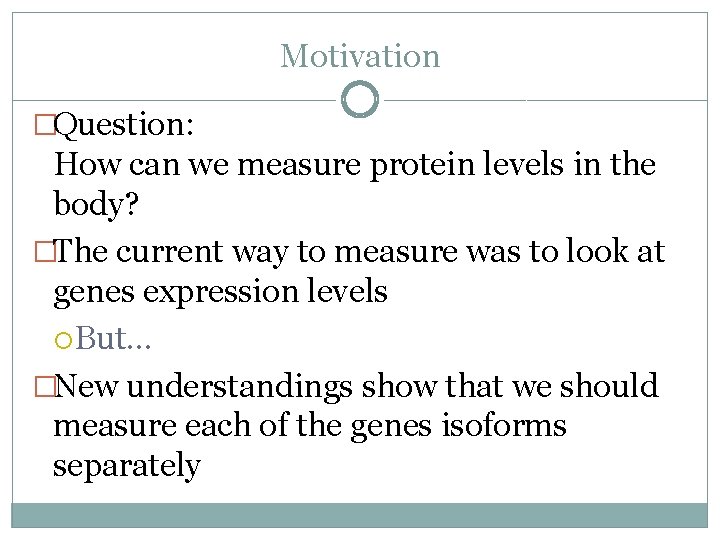
Task: Click the word "separately"
Action: coord(127,466)
